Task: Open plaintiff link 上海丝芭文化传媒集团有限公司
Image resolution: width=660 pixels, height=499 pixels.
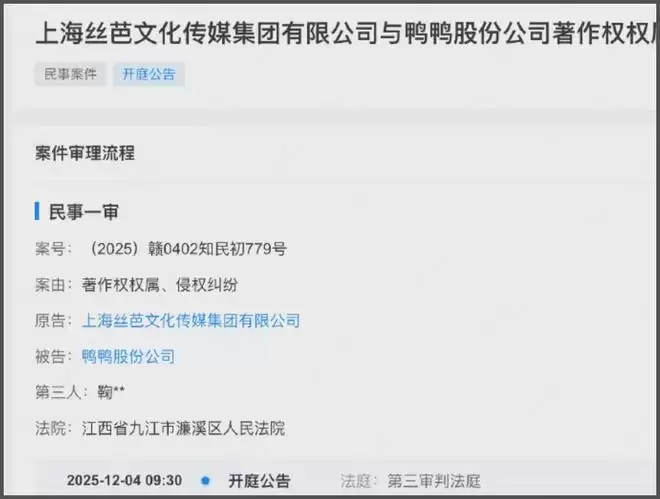Action: (x=191, y=321)
